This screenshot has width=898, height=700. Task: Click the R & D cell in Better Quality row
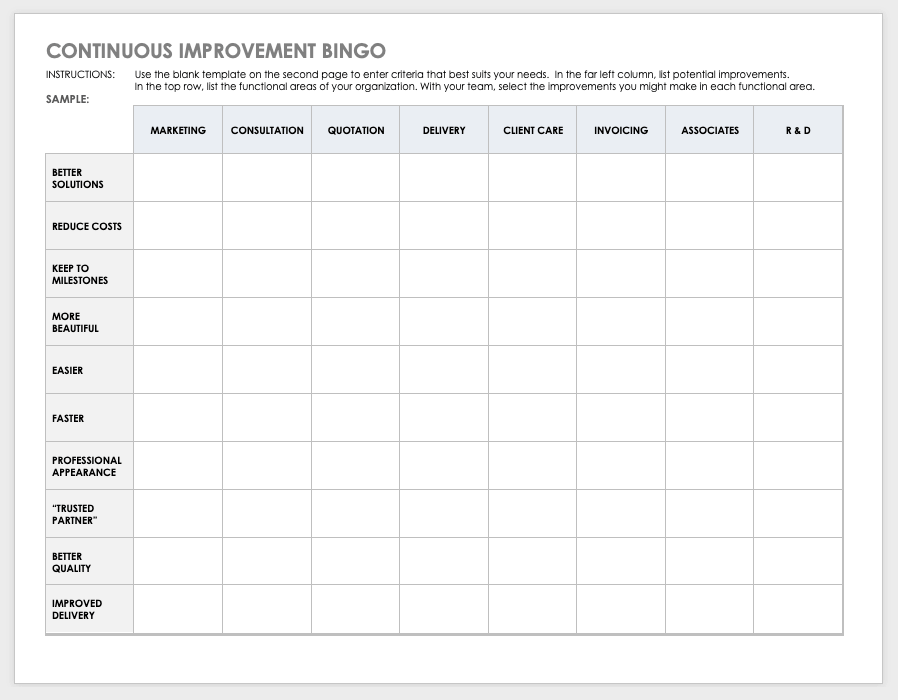coord(798,562)
